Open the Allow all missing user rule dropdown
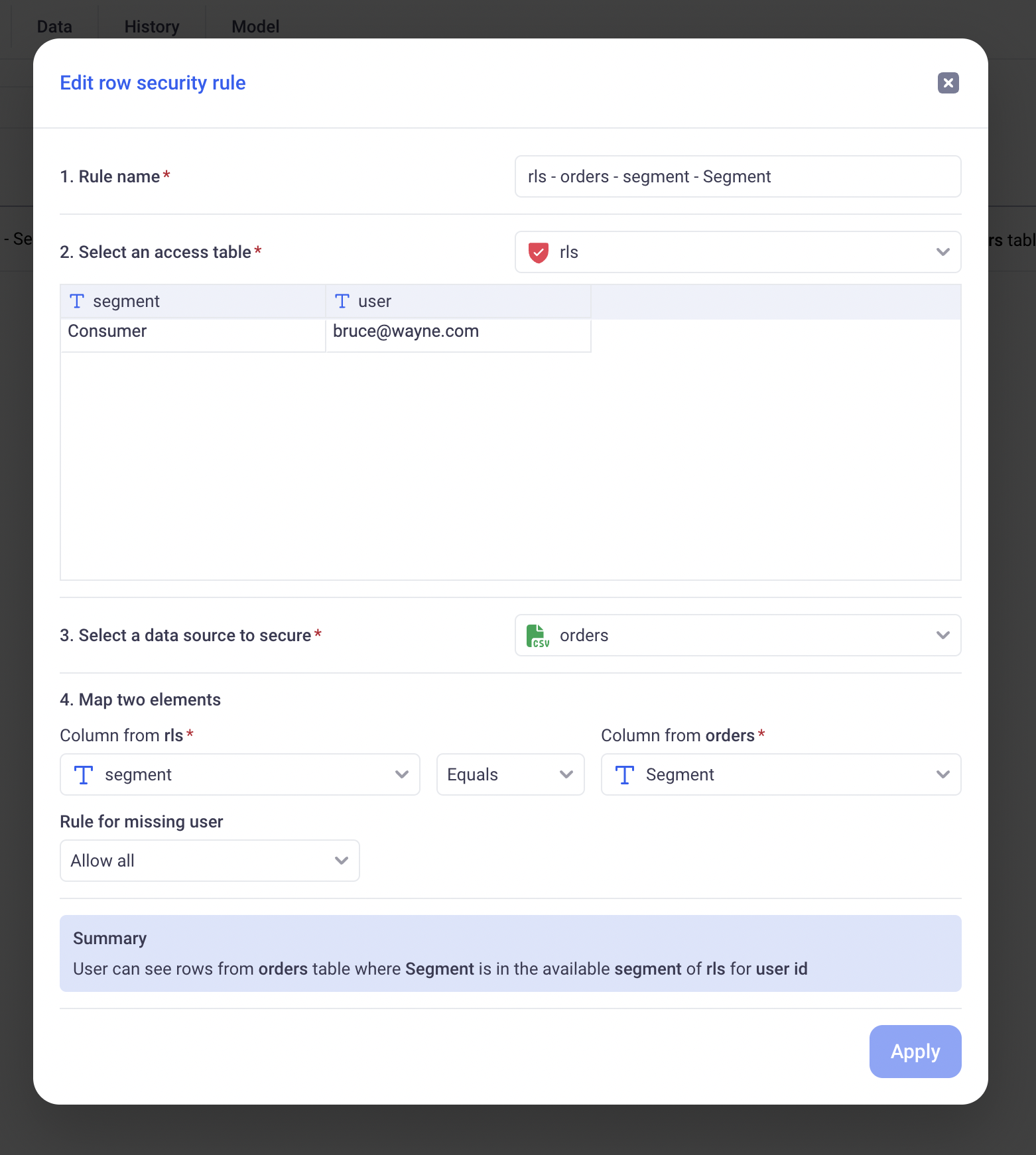Viewport: 1036px width, 1155px height. coord(210,861)
